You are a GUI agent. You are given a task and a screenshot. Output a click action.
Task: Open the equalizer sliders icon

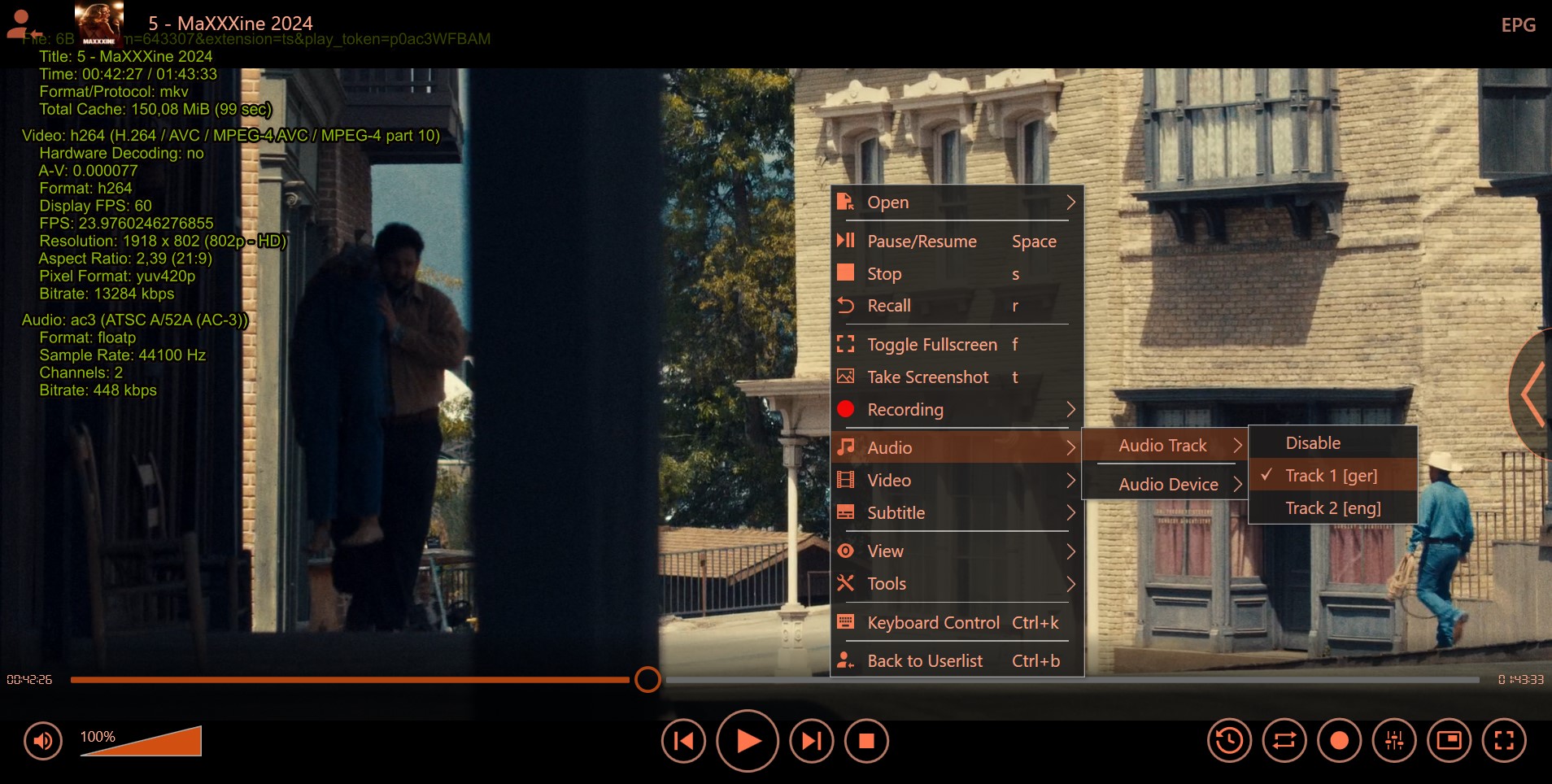click(x=1394, y=740)
